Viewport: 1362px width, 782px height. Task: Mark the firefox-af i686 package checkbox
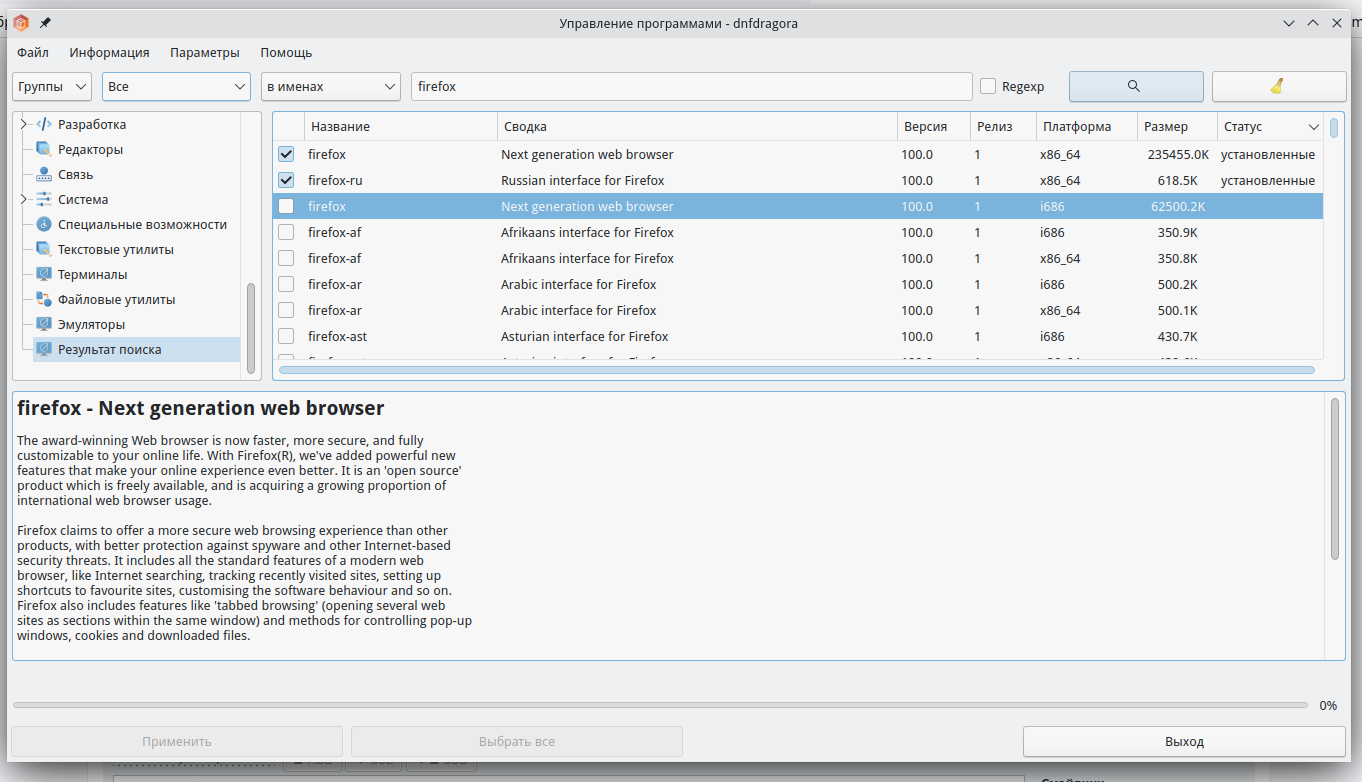286,233
